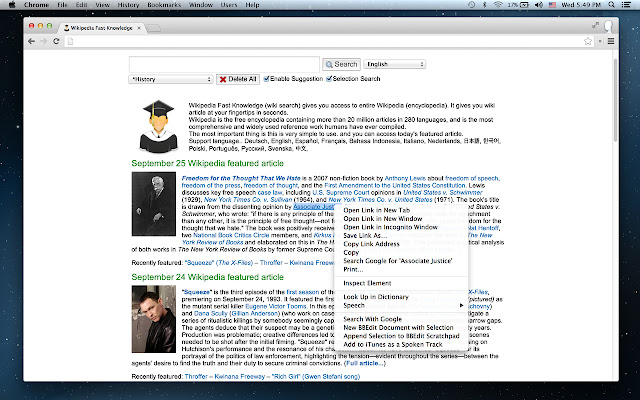Image resolution: width=640 pixels, height=400 pixels.
Task: Open U.S. Supreme Court link
Action: 340,193
